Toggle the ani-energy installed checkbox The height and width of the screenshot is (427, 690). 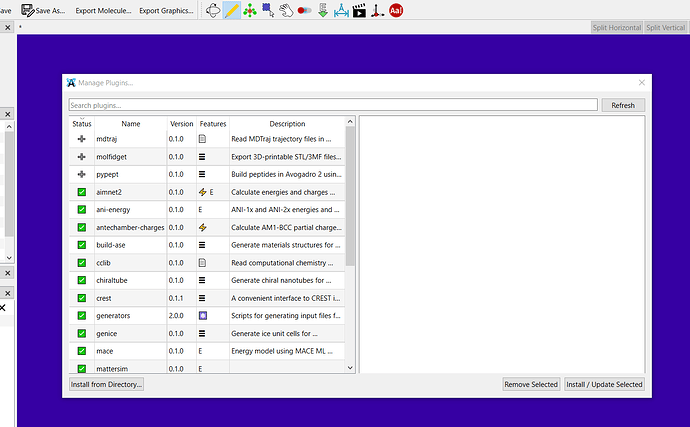(82, 210)
